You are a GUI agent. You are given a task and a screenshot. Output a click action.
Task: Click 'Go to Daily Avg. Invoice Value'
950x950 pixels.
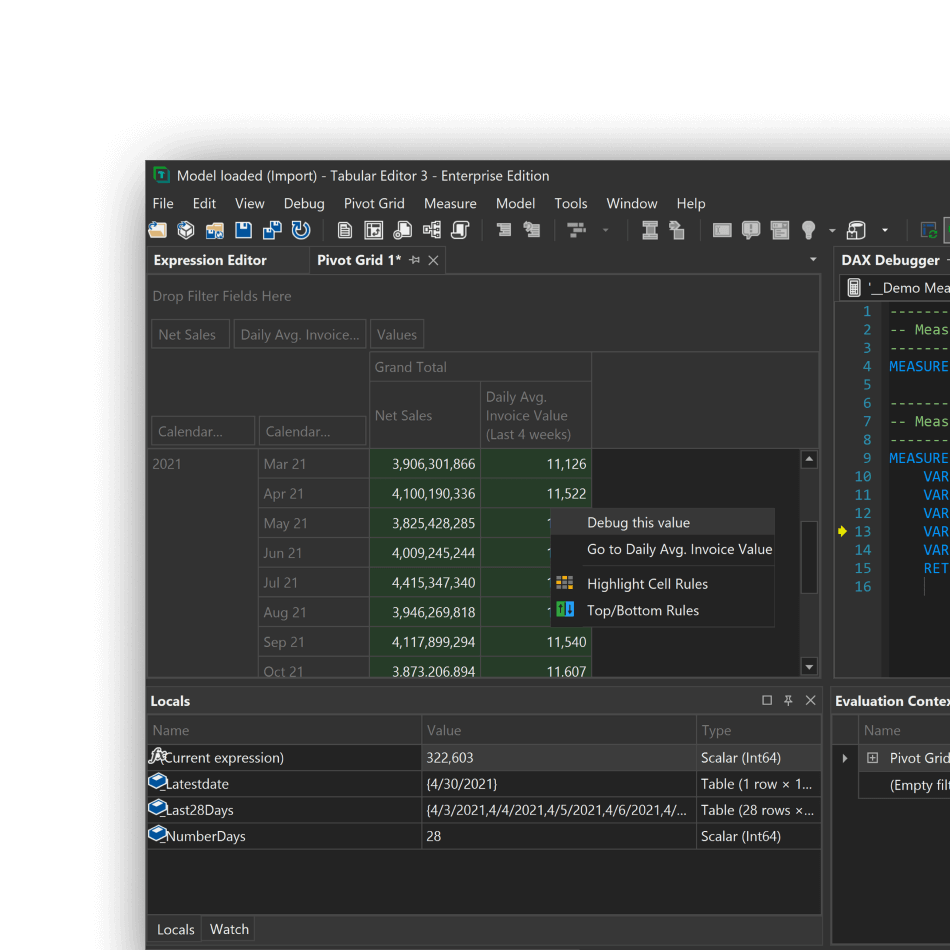click(x=679, y=549)
